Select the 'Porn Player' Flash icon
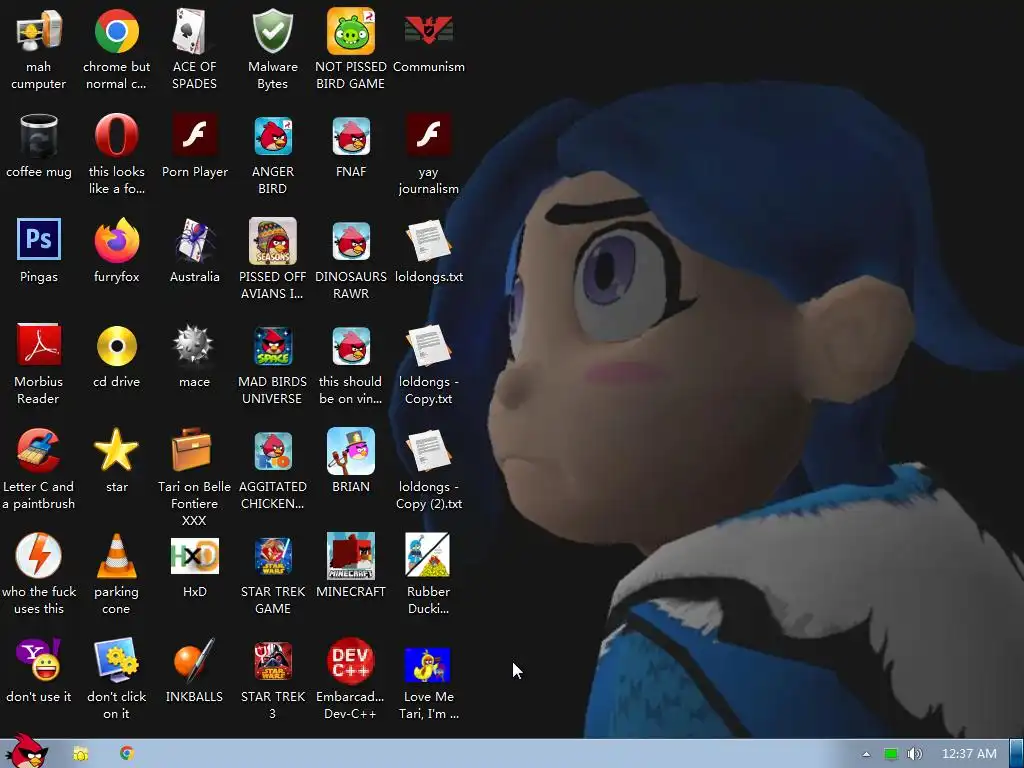 (194, 135)
